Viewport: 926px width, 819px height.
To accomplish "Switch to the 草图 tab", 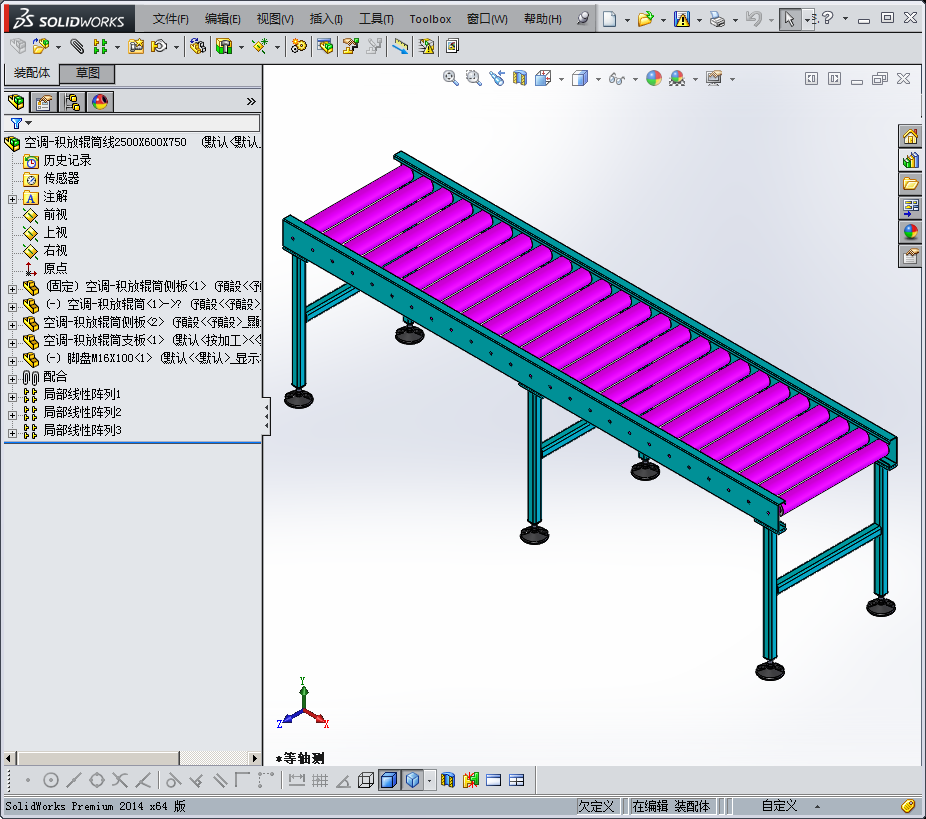I will tap(87, 73).
